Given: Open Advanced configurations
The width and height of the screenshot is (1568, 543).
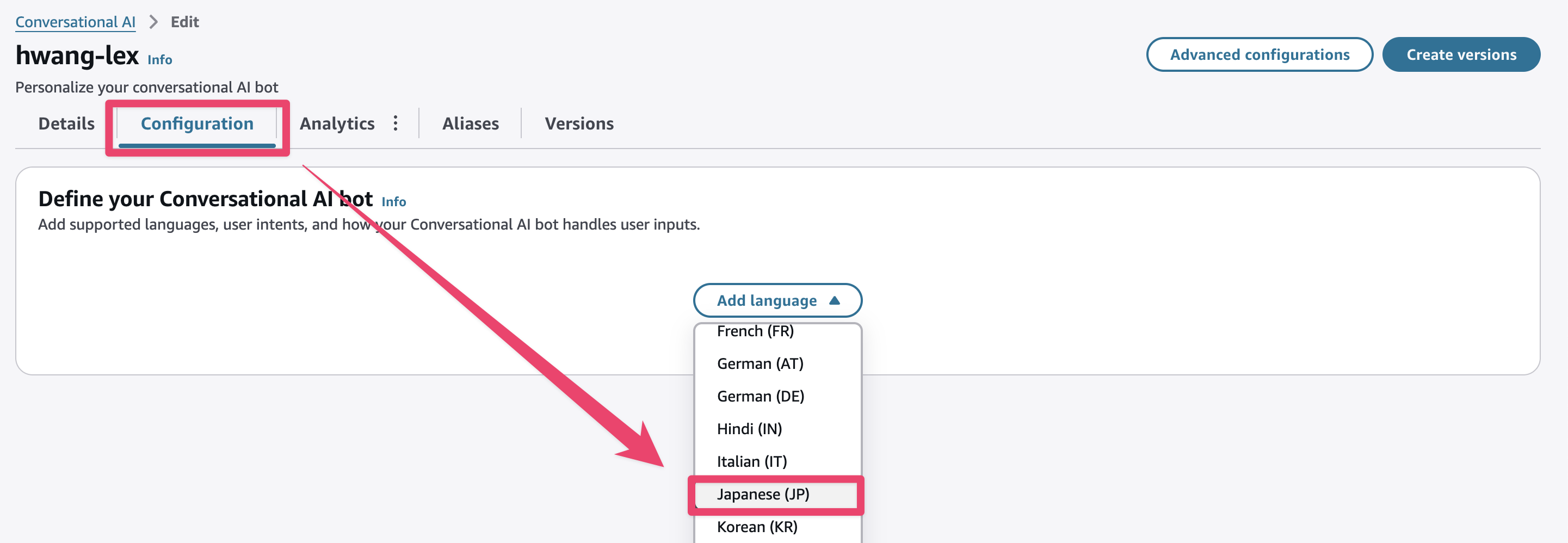Looking at the screenshot, I should [x=1259, y=55].
